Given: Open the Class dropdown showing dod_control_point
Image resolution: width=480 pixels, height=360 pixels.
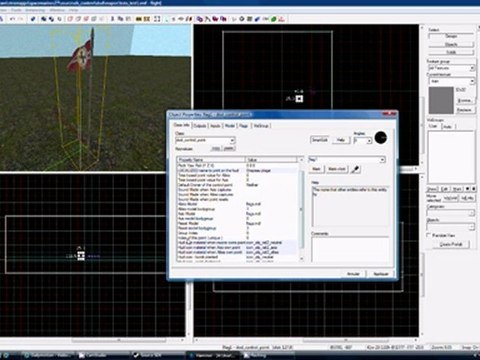Looking at the screenshot, I should point(205,140).
